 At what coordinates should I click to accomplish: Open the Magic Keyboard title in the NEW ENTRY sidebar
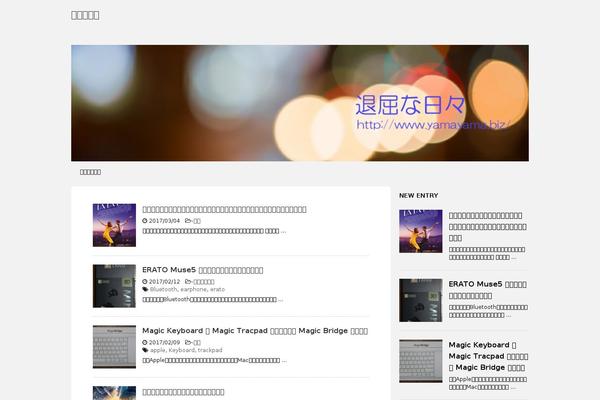coord(488,356)
